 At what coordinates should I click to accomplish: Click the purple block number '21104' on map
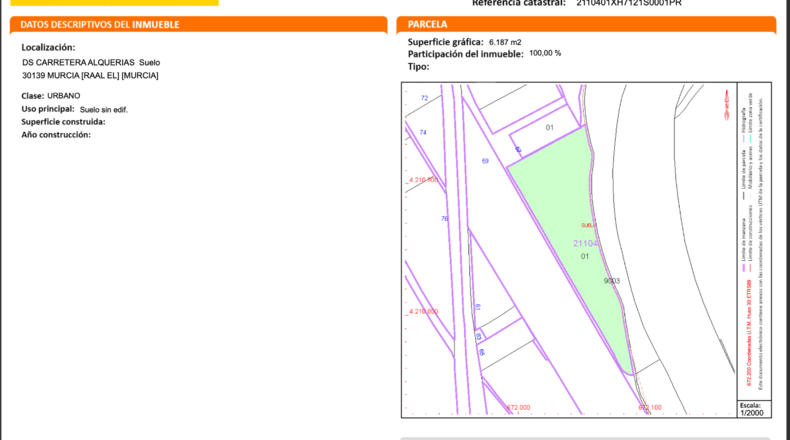pyautogui.click(x=585, y=243)
